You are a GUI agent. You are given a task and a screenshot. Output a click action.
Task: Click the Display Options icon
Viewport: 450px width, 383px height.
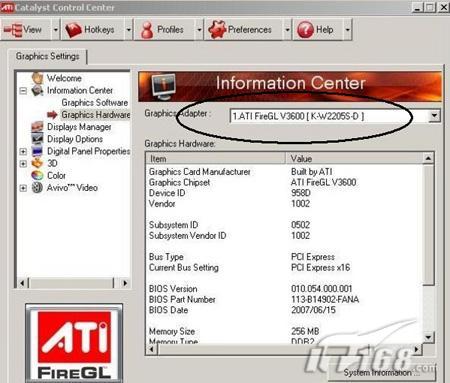click(x=37, y=139)
